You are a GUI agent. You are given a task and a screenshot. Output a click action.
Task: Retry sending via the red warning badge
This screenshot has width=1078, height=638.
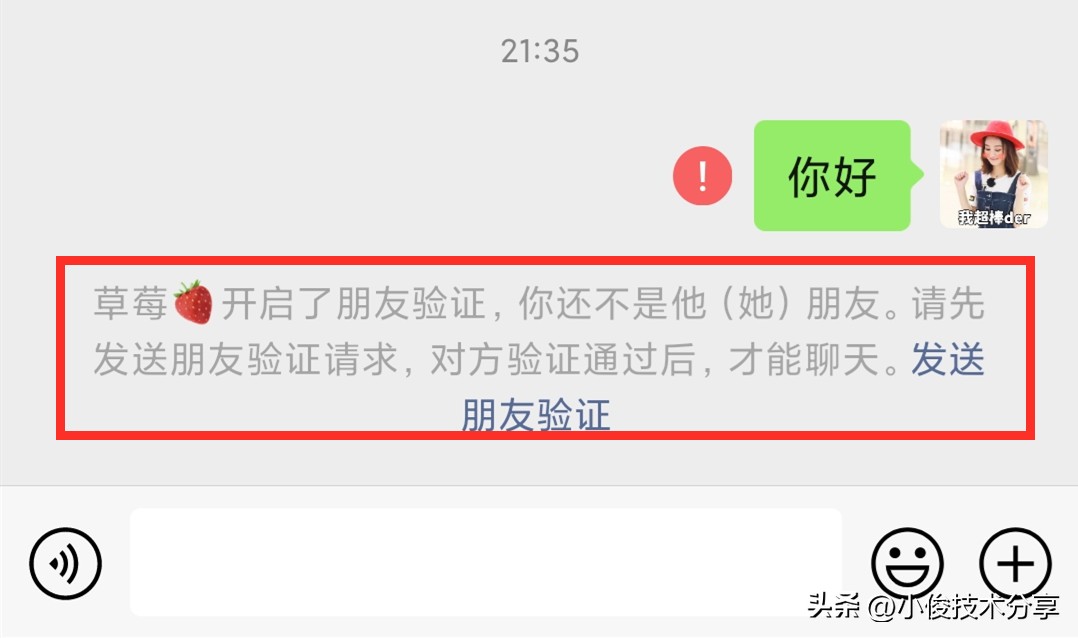pos(702,175)
